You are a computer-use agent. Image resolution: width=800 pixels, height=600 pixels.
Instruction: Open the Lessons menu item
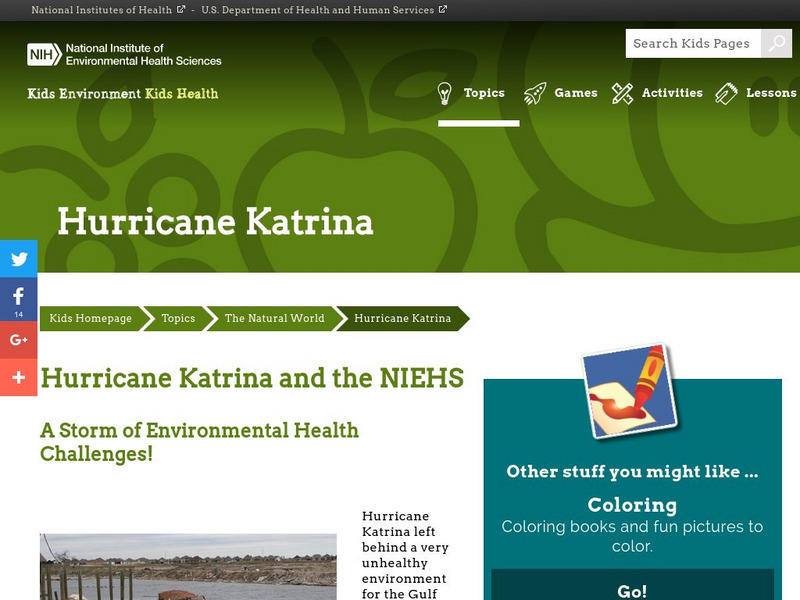771,93
